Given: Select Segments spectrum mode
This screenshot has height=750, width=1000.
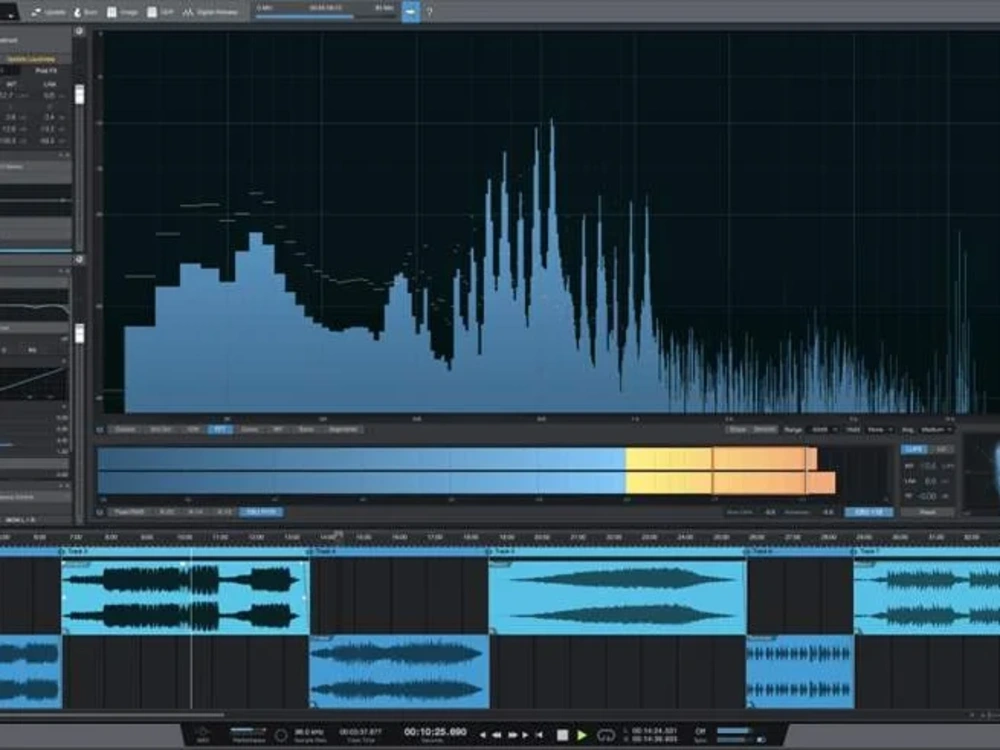Looking at the screenshot, I should click(x=343, y=430).
